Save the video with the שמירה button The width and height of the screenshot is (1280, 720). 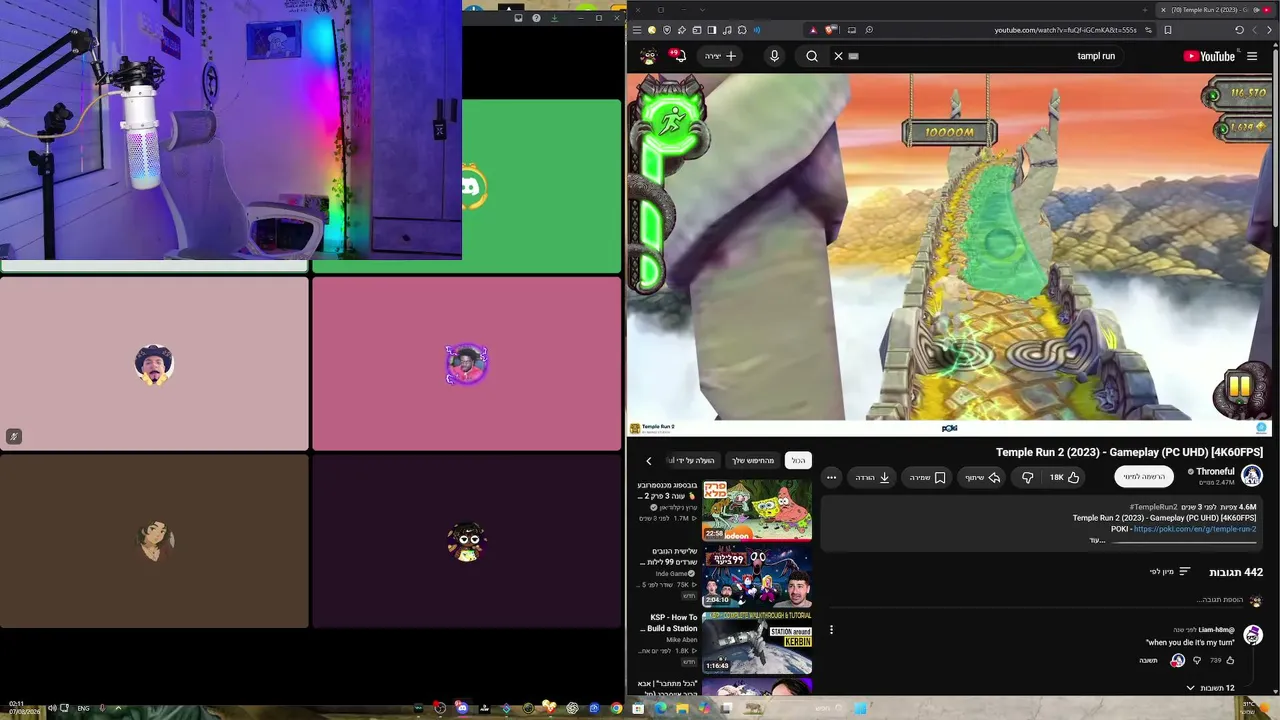pos(927,478)
